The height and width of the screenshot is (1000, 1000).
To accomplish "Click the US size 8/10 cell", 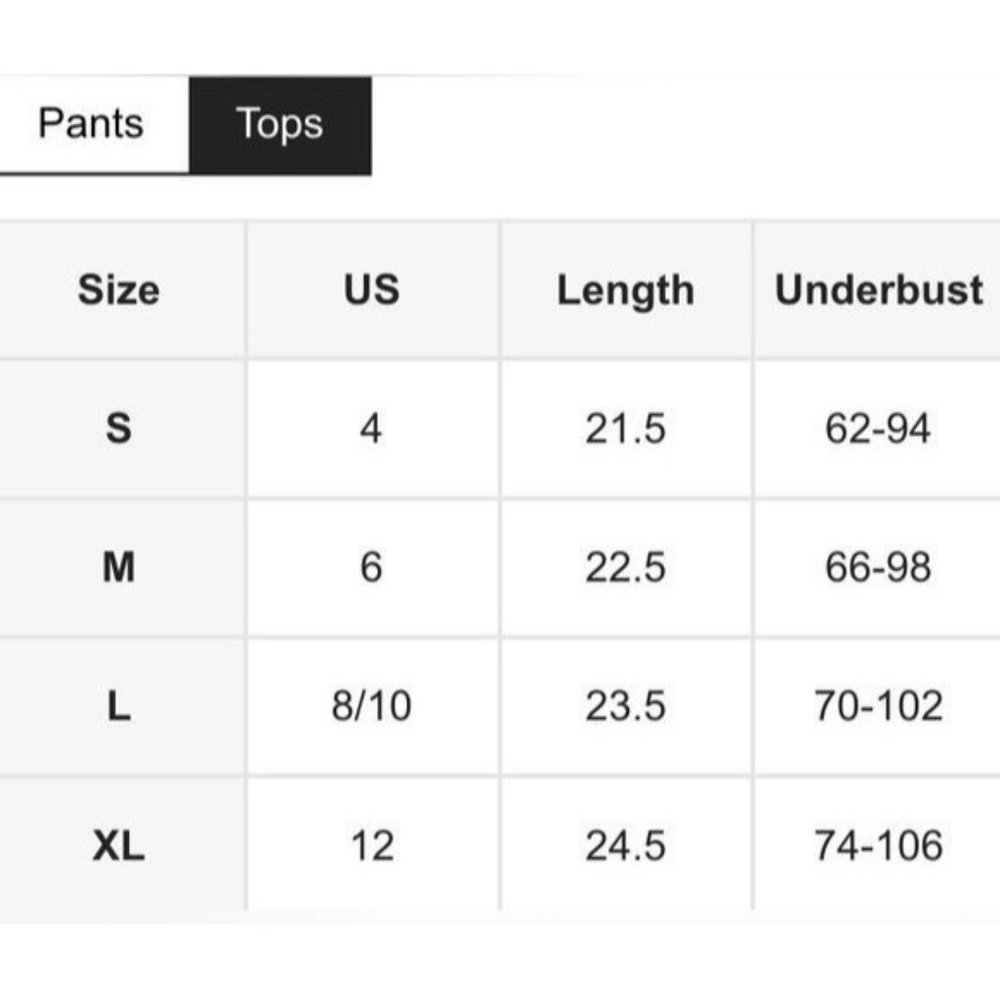I will point(372,707).
